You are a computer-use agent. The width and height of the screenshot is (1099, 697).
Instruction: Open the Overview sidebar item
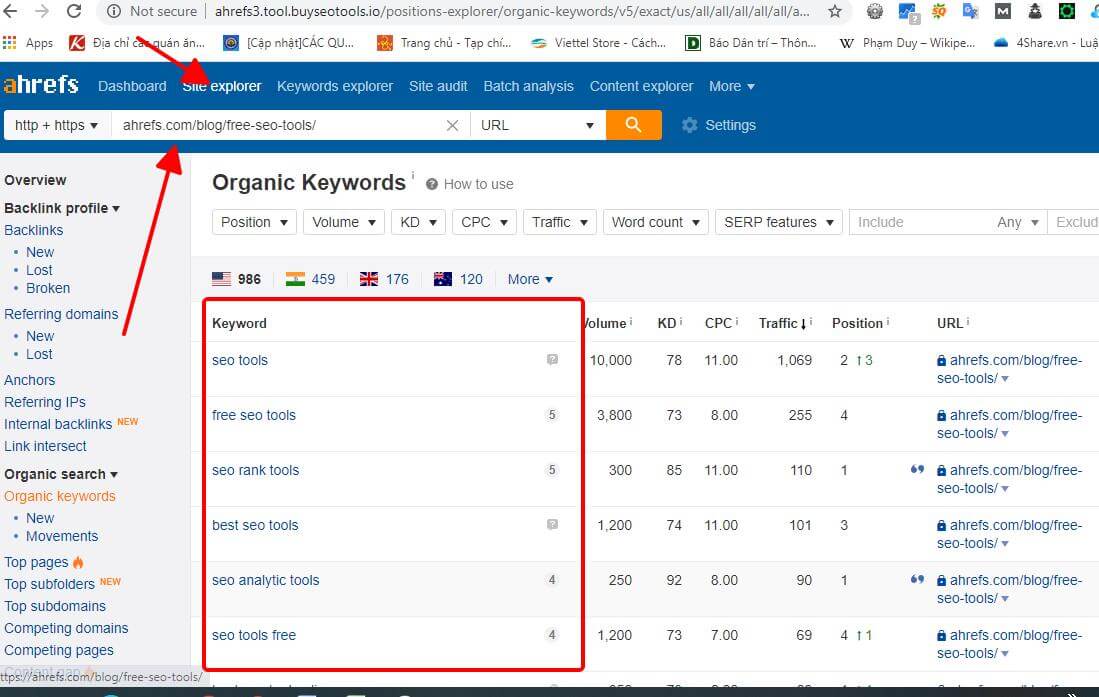tap(35, 180)
